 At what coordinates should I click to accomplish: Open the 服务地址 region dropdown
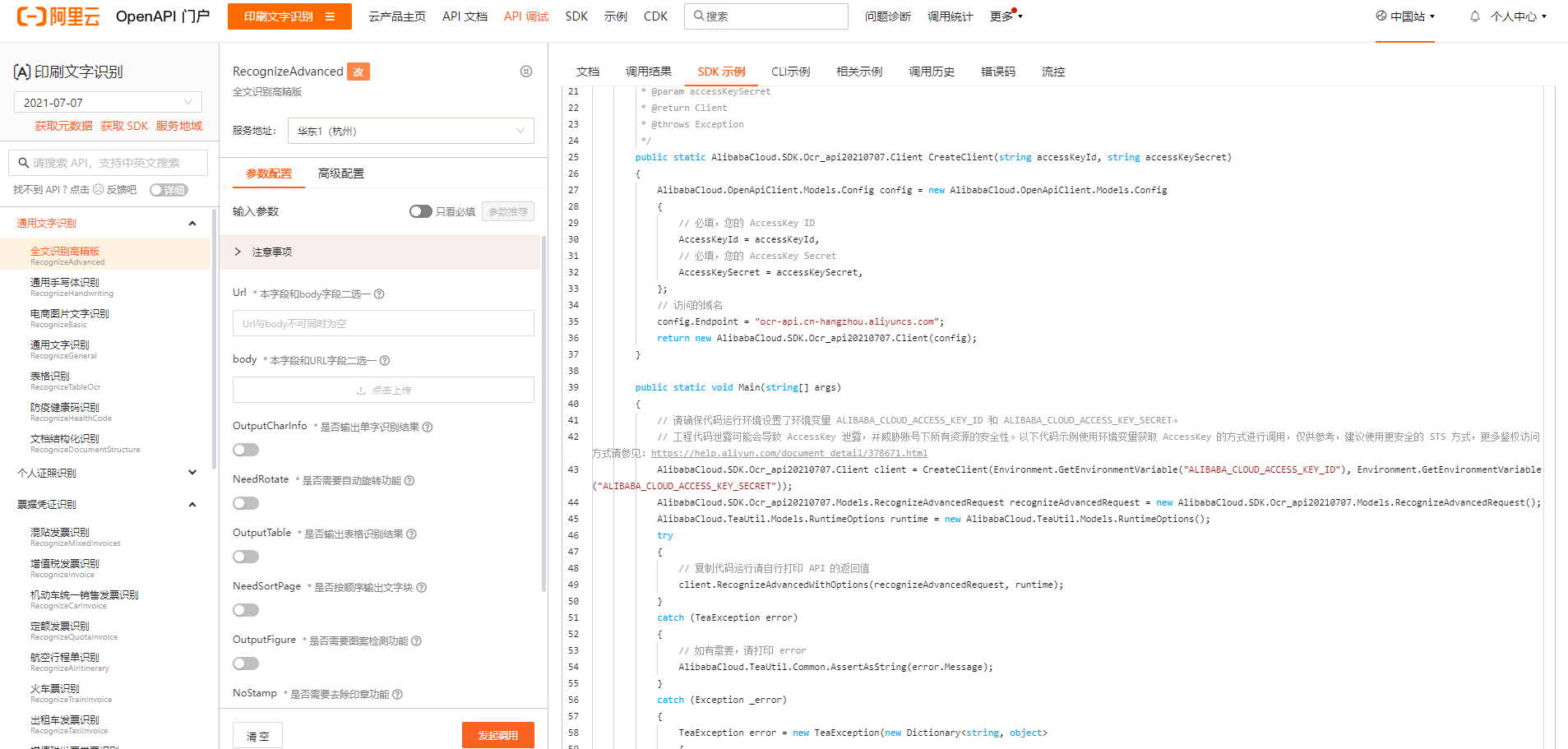tap(411, 131)
